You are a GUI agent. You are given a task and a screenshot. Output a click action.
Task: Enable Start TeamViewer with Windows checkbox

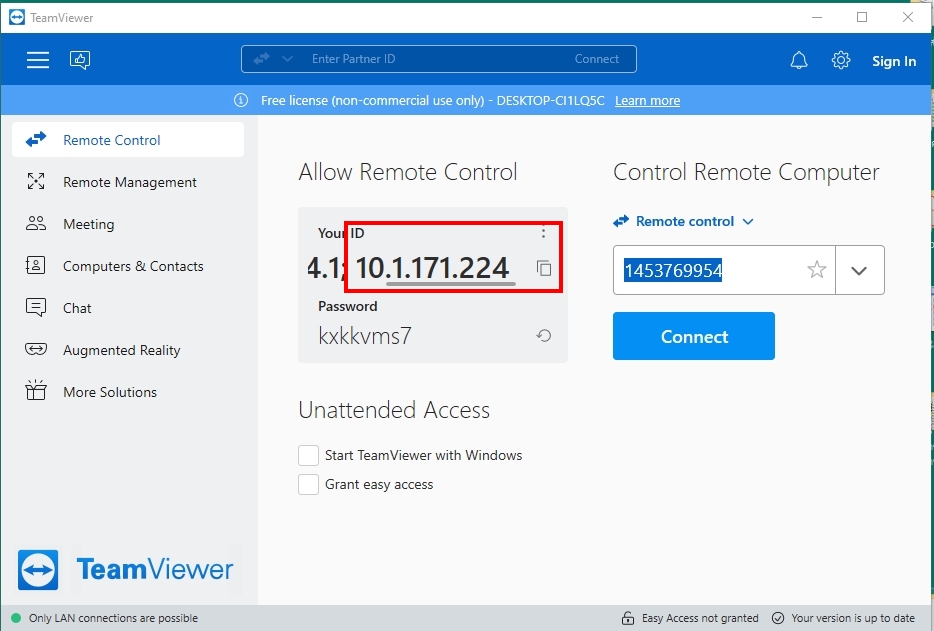point(309,455)
